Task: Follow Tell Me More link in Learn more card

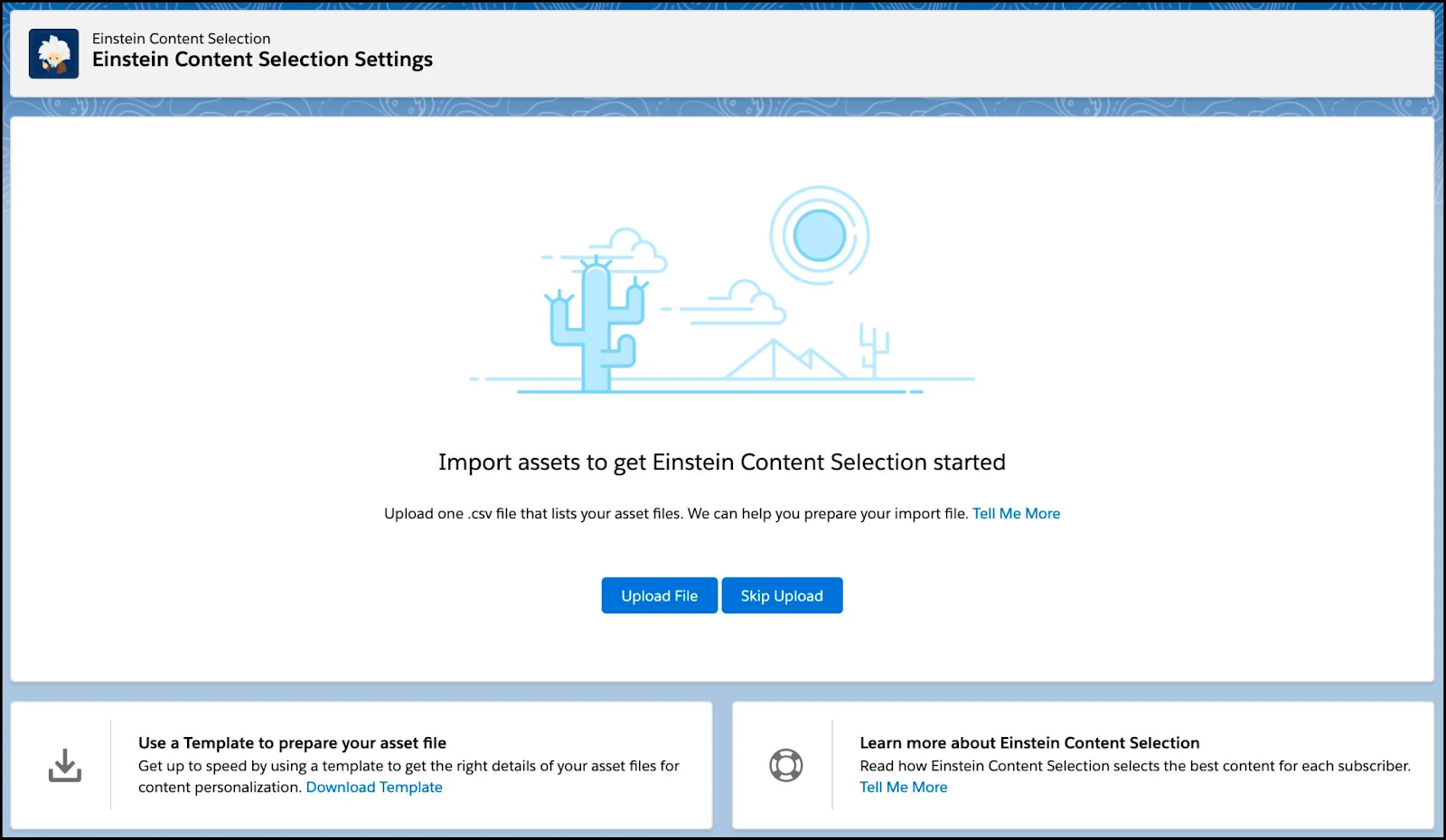Action: tap(904, 787)
